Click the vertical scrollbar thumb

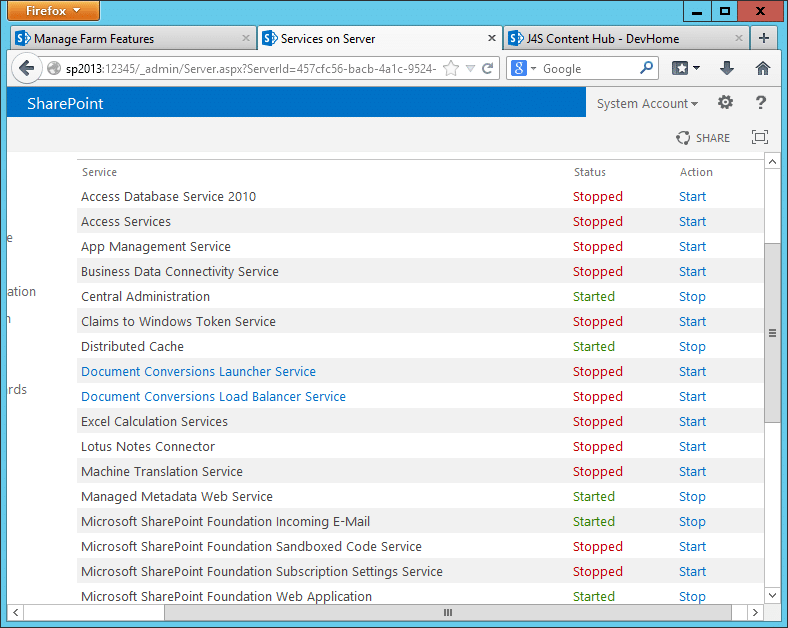pyautogui.click(x=772, y=333)
